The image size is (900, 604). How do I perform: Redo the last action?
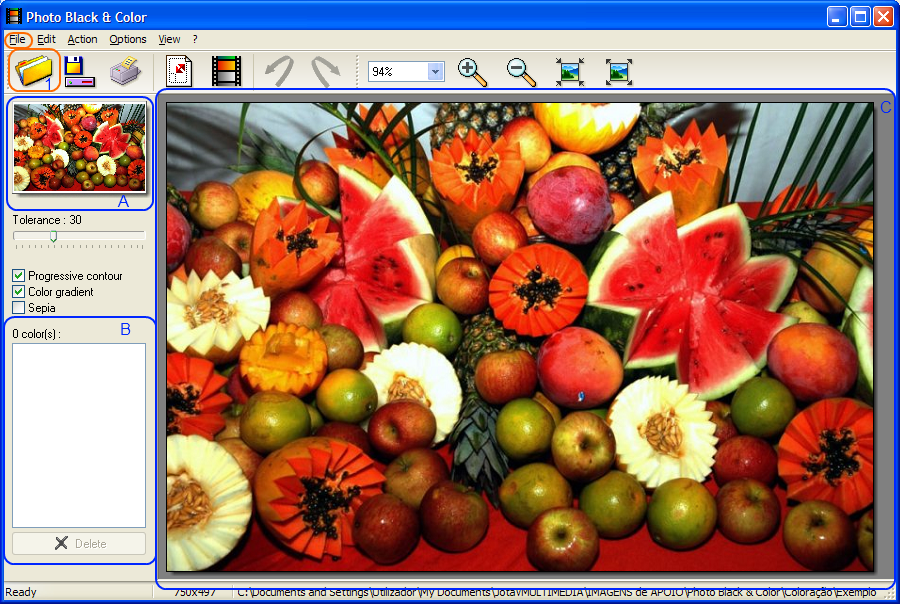(x=325, y=71)
